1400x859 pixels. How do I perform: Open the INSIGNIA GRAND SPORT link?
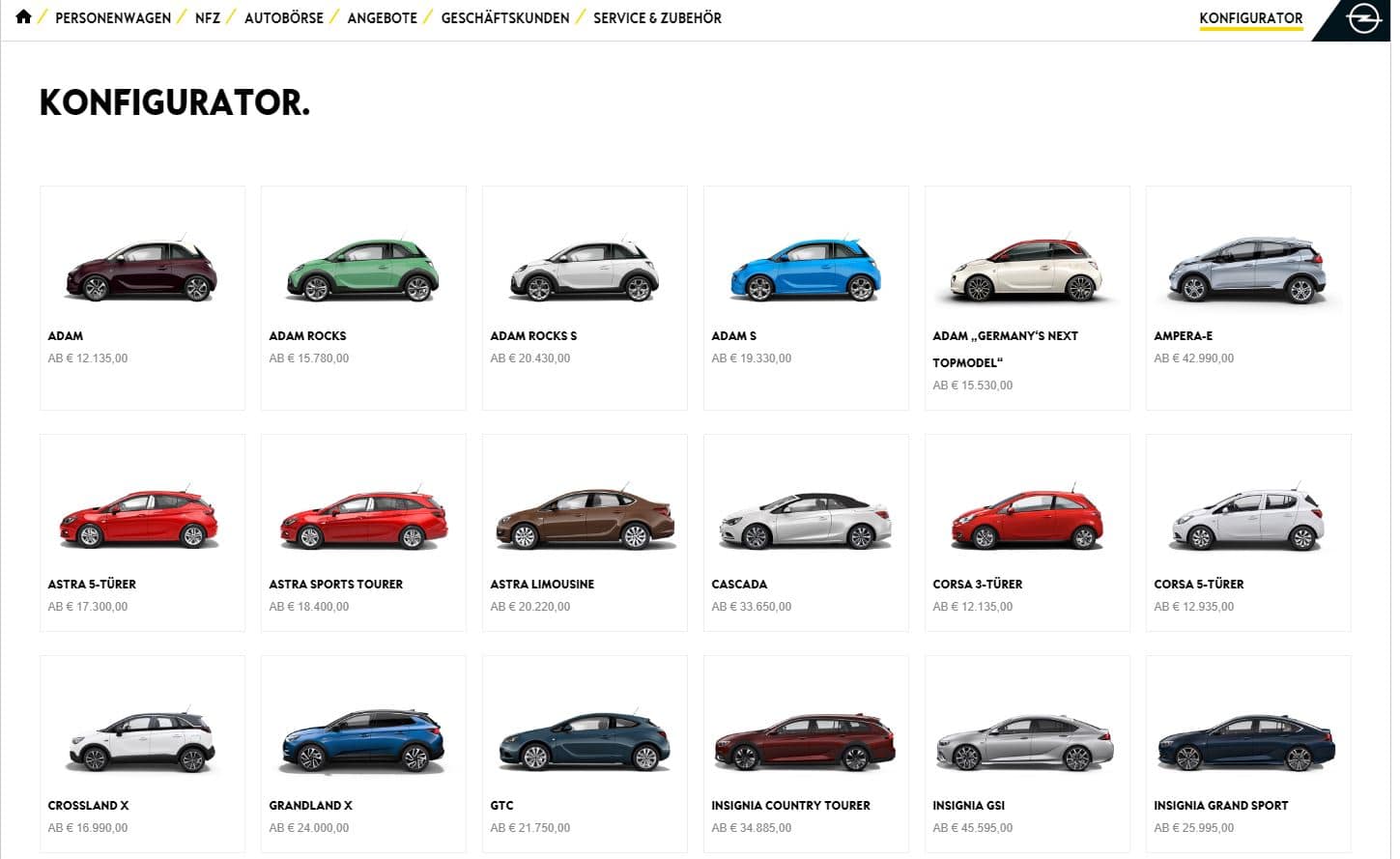point(1221,806)
